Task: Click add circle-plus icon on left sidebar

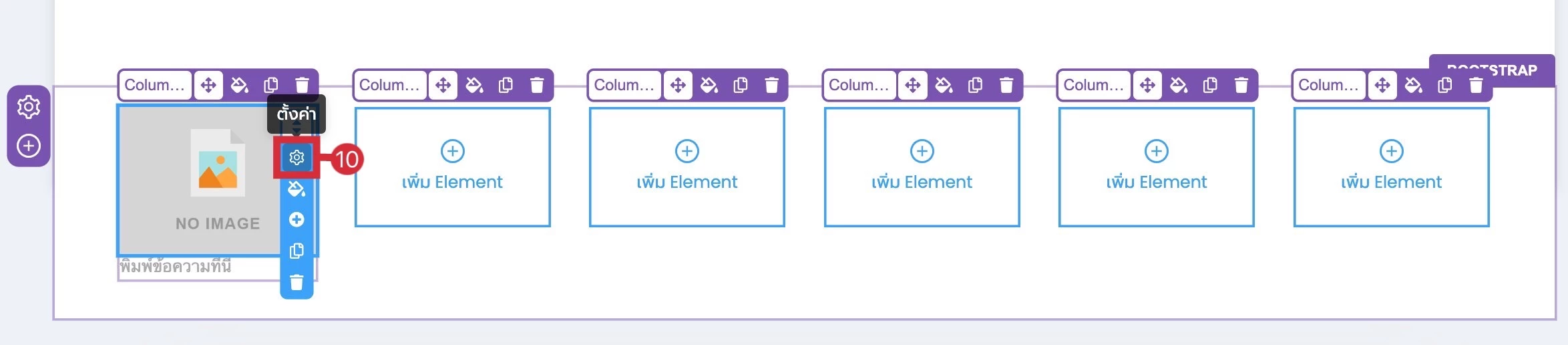Action: 29,146
